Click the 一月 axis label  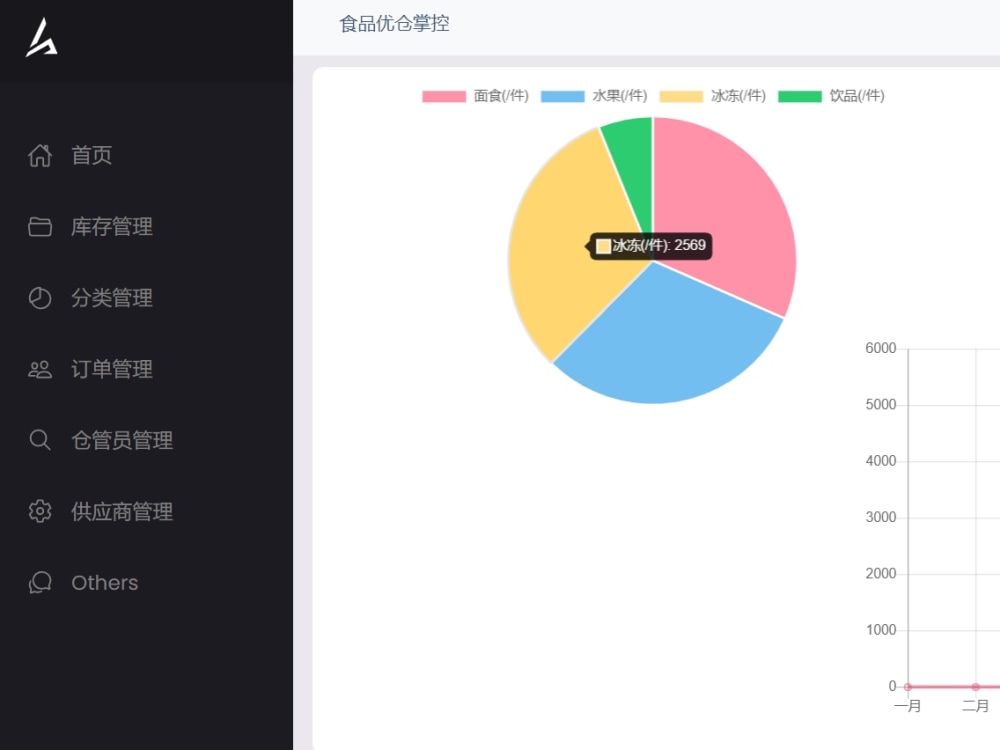(x=908, y=706)
